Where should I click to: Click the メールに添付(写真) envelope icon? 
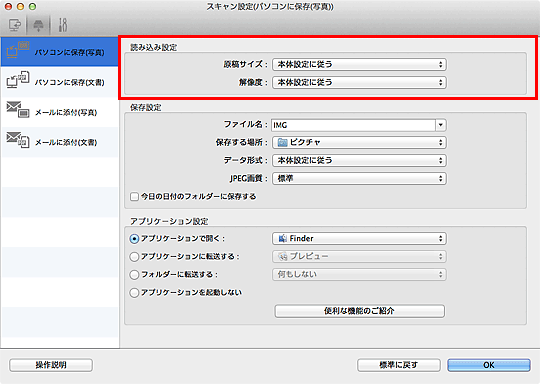pos(18,110)
